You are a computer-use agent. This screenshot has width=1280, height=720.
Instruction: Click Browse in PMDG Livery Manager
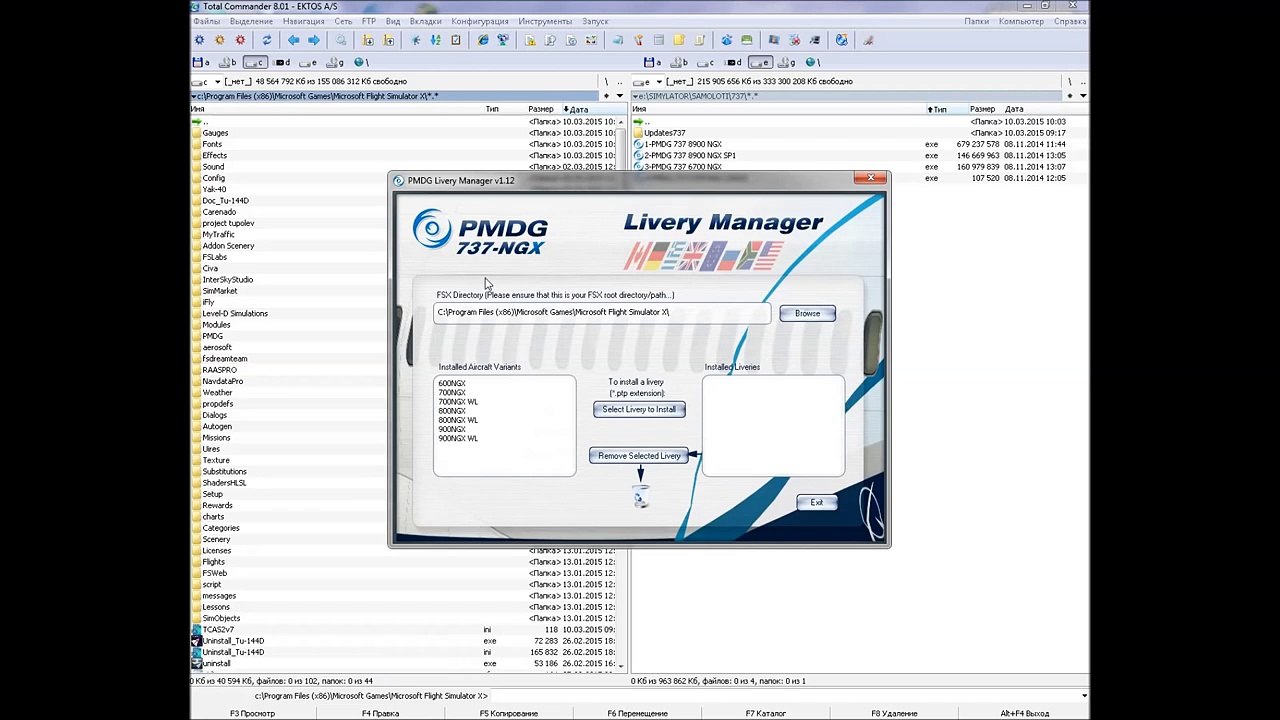pyautogui.click(x=807, y=314)
